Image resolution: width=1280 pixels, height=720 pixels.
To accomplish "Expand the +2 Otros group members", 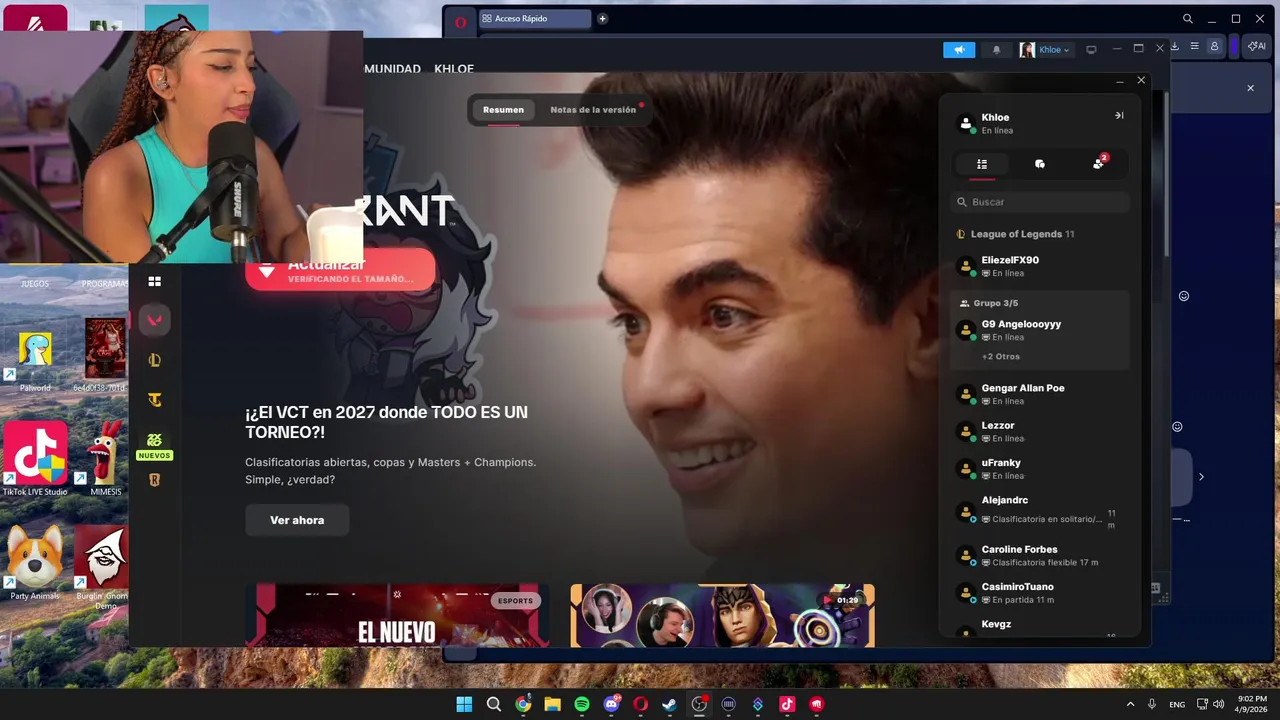I will pos(1001,356).
